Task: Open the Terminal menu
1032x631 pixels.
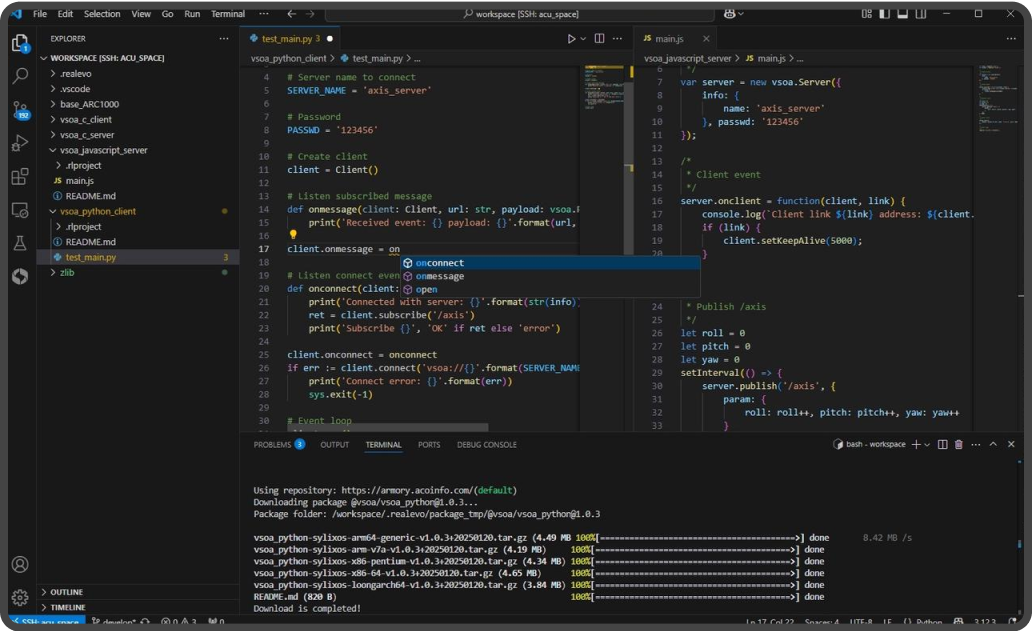Action: (x=228, y=14)
